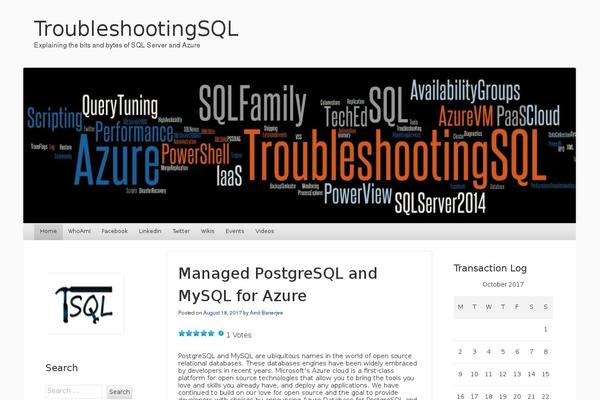
Task: Rate the post with the first star
Action: pos(182,333)
